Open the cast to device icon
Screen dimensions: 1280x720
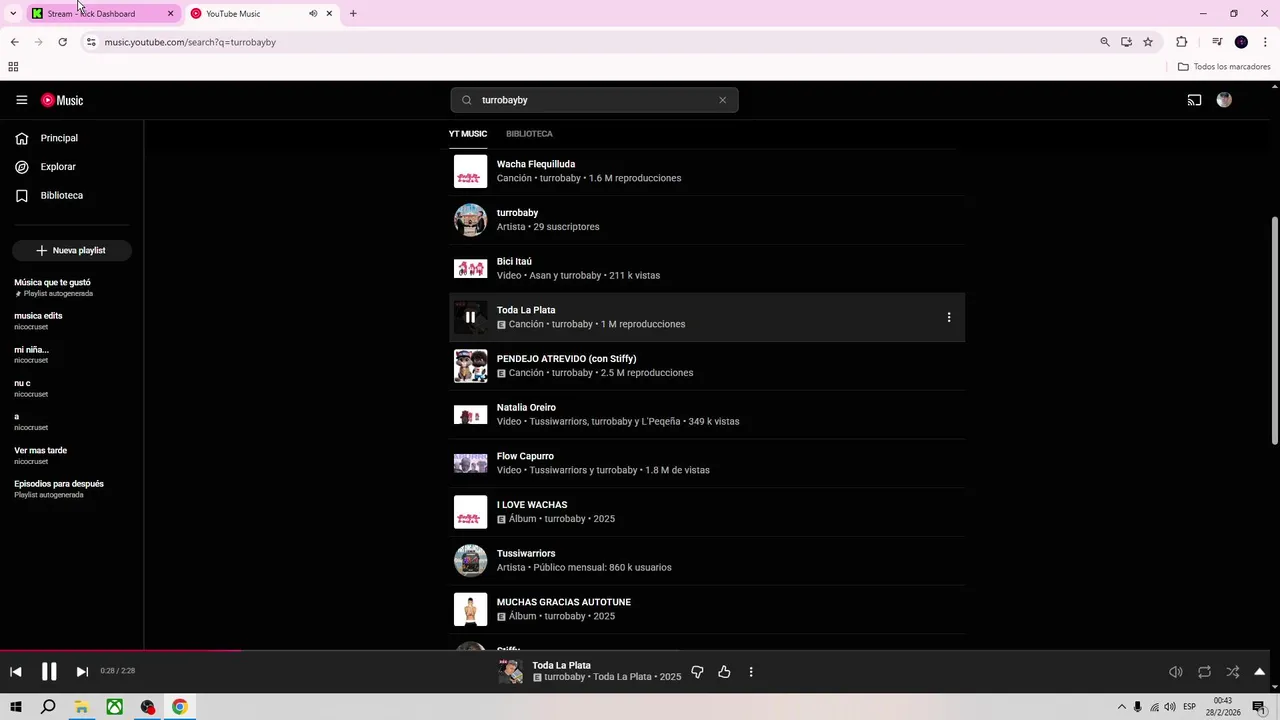[x=1194, y=100]
